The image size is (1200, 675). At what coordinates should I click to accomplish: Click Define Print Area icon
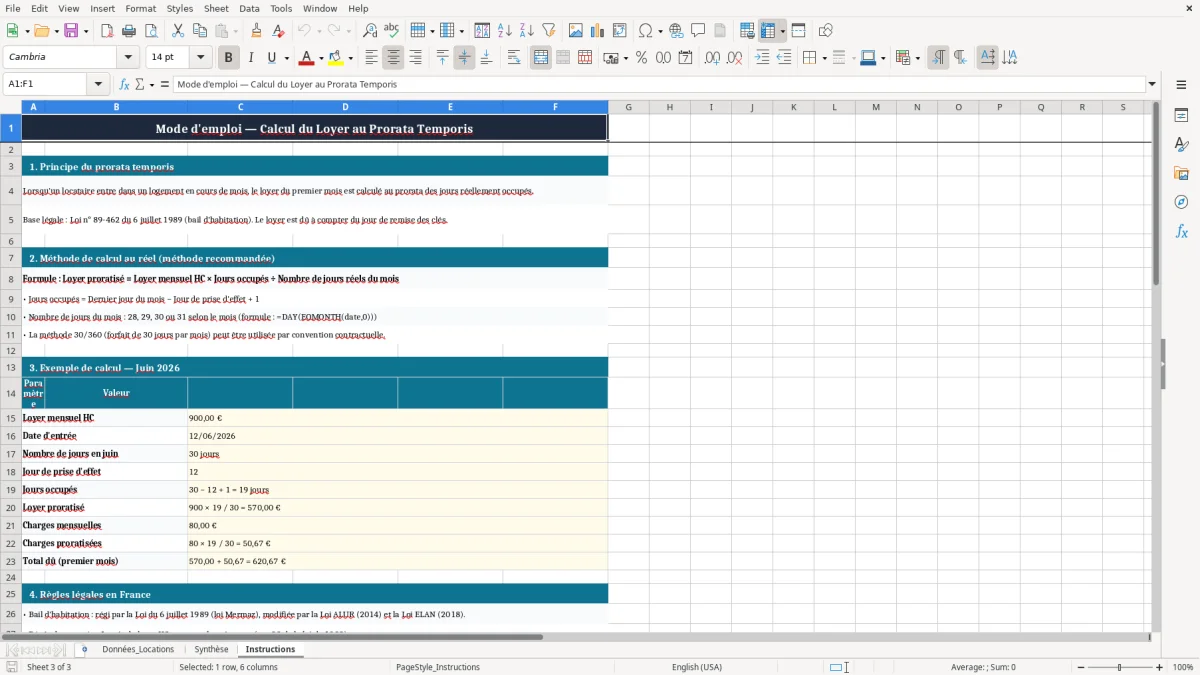click(x=747, y=31)
